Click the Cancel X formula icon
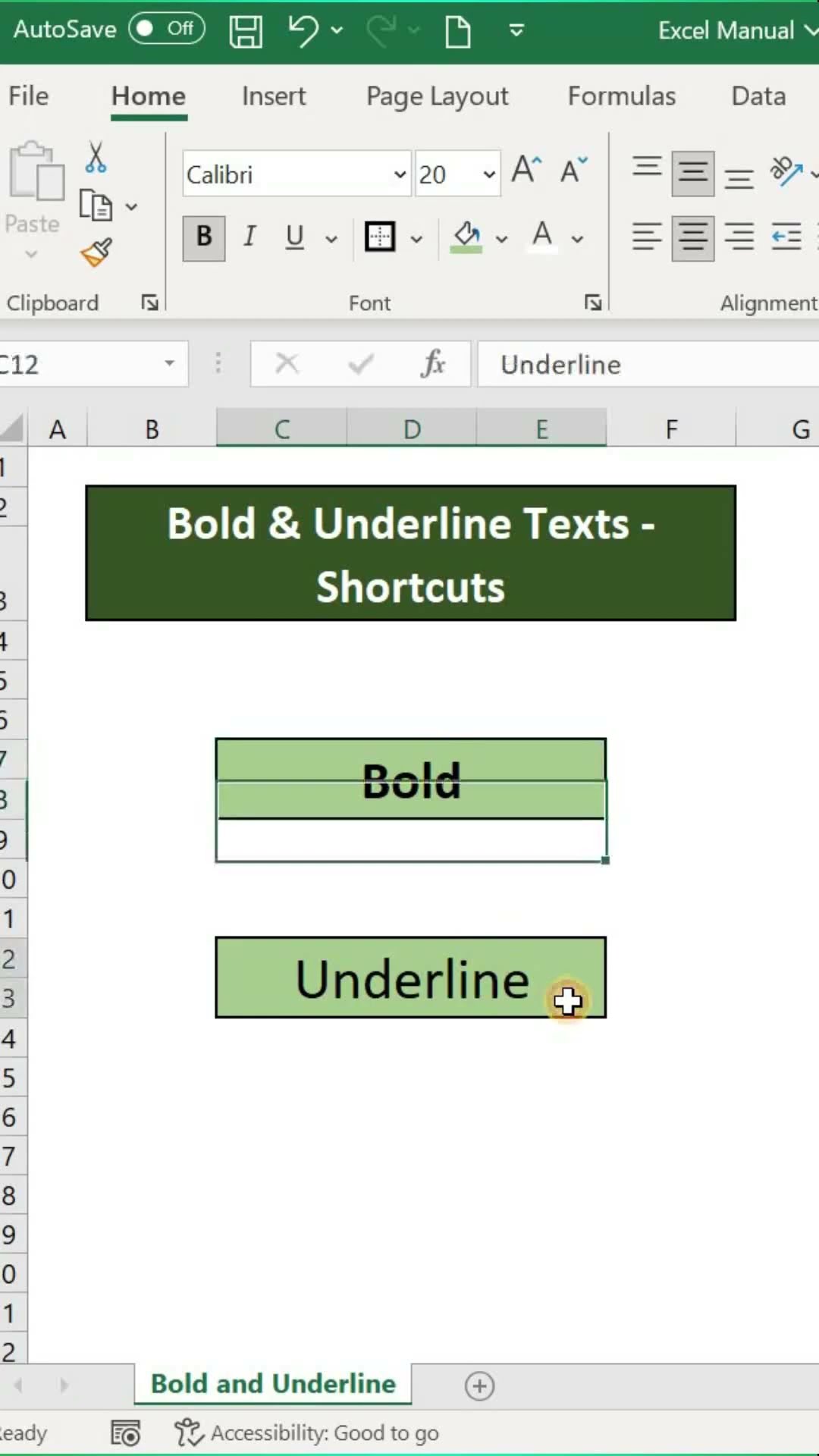Viewport: 819px width, 1456px height. point(287,364)
